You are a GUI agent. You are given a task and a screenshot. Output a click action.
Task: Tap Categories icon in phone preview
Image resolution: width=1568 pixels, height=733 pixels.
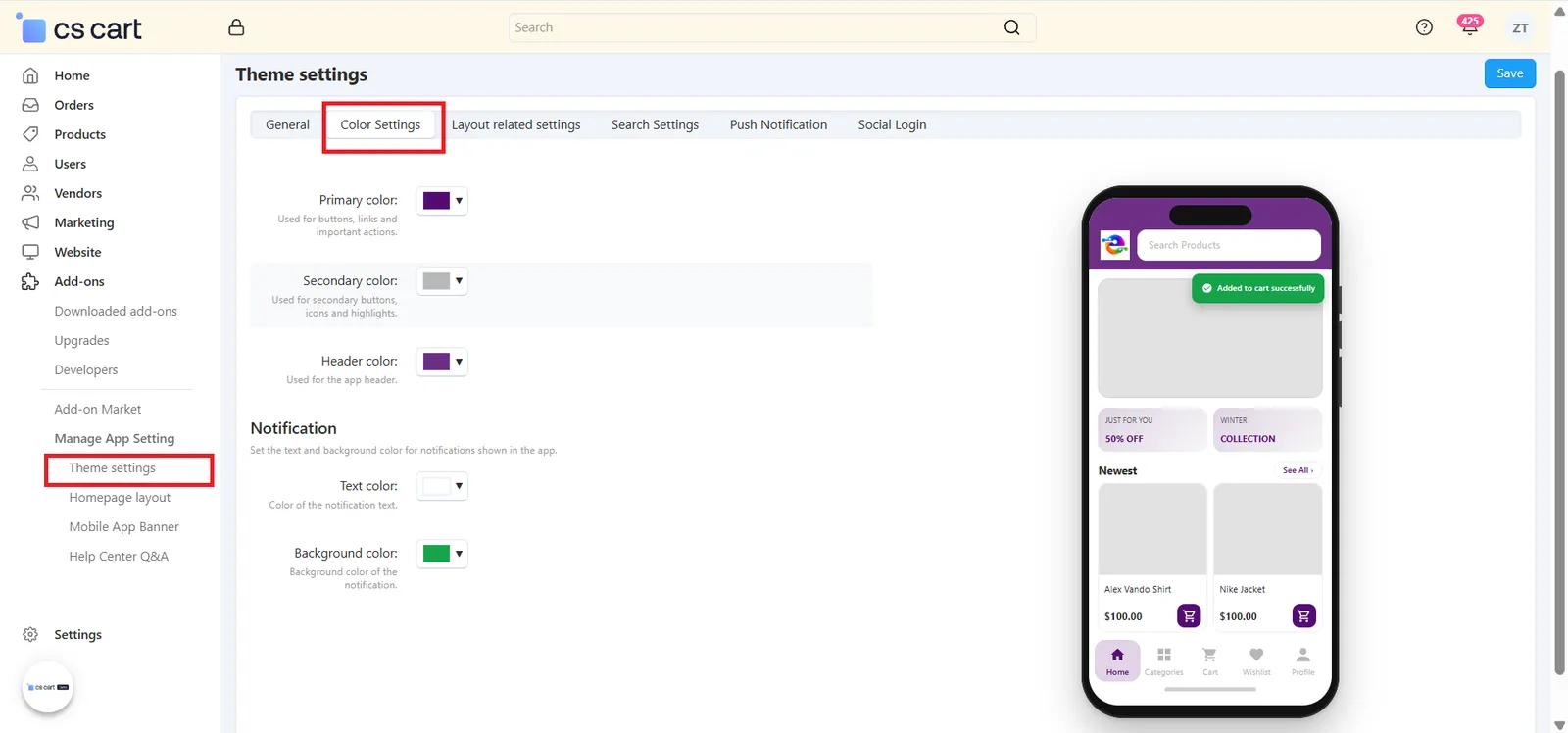click(x=1164, y=655)
